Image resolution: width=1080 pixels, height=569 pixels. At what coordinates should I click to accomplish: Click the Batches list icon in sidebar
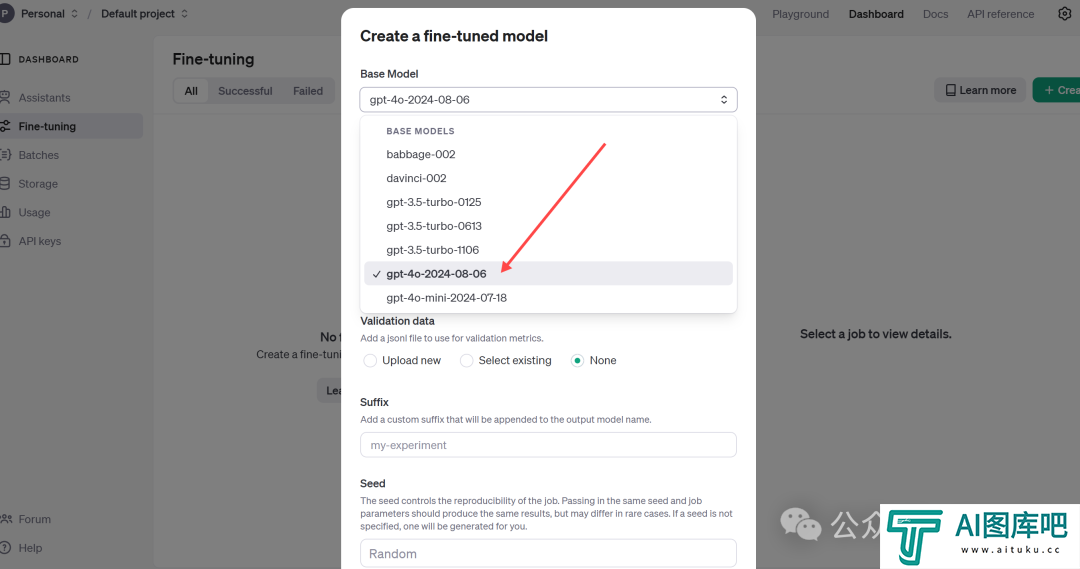5,155
